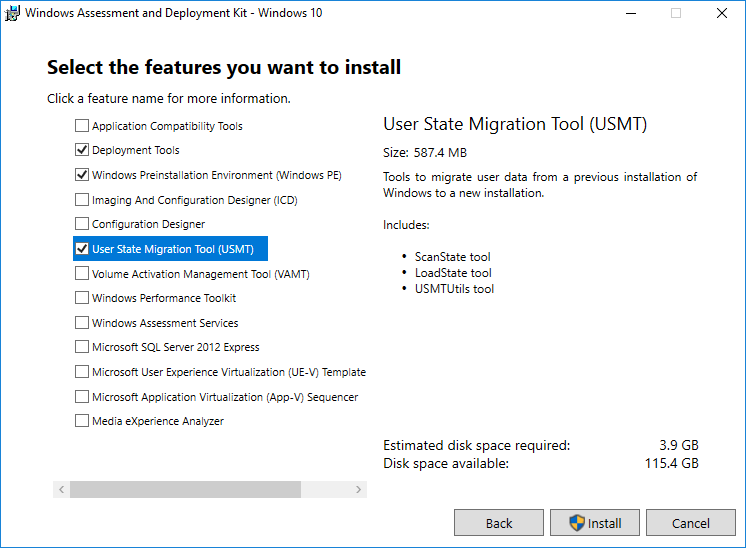Click the horizontal scrollbar right arrow
Viewport: 746px width, 548px height.
[359, 490]
